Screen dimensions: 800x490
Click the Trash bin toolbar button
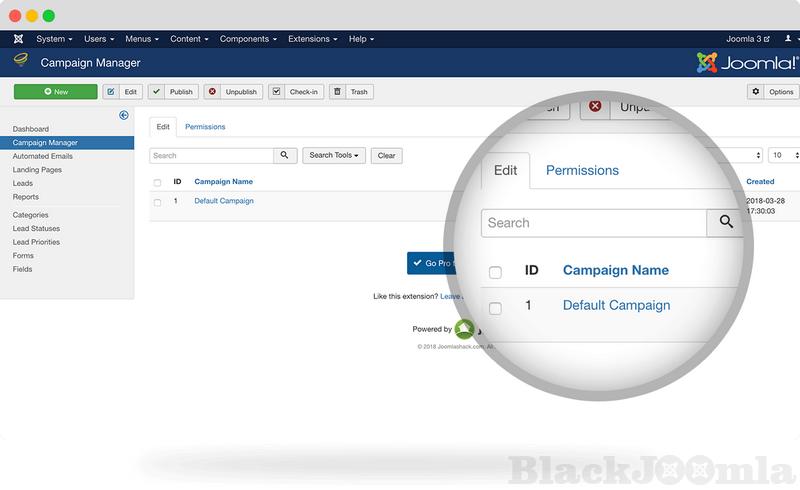point(350,92)
